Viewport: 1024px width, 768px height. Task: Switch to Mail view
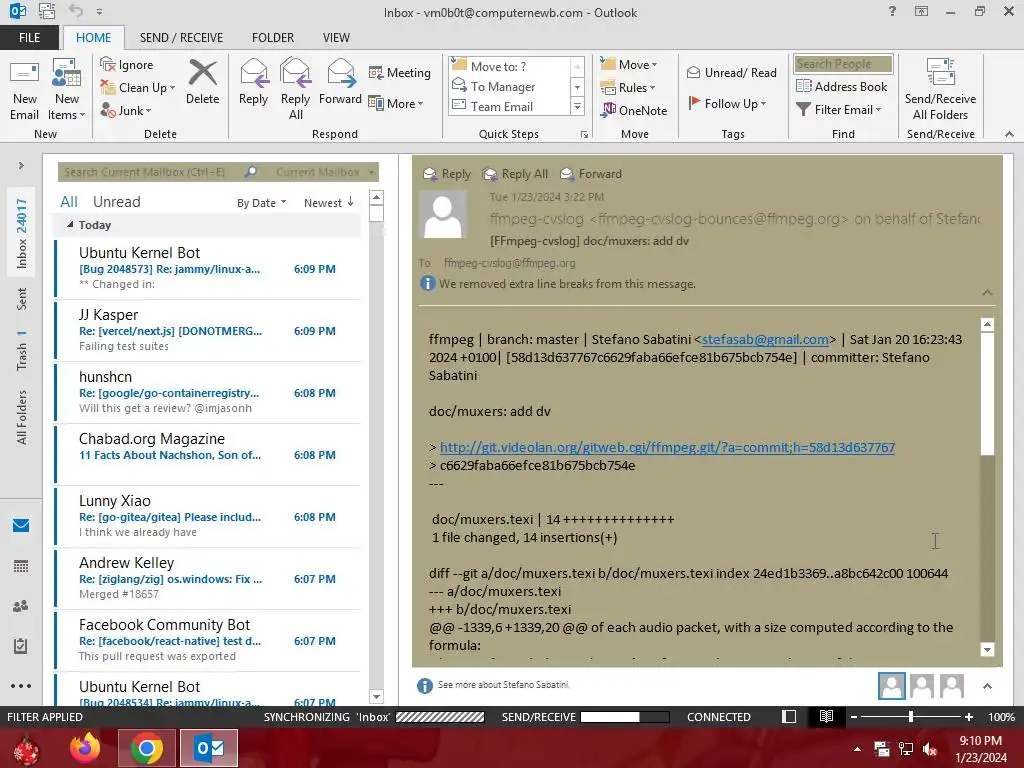tap(21, 526)
